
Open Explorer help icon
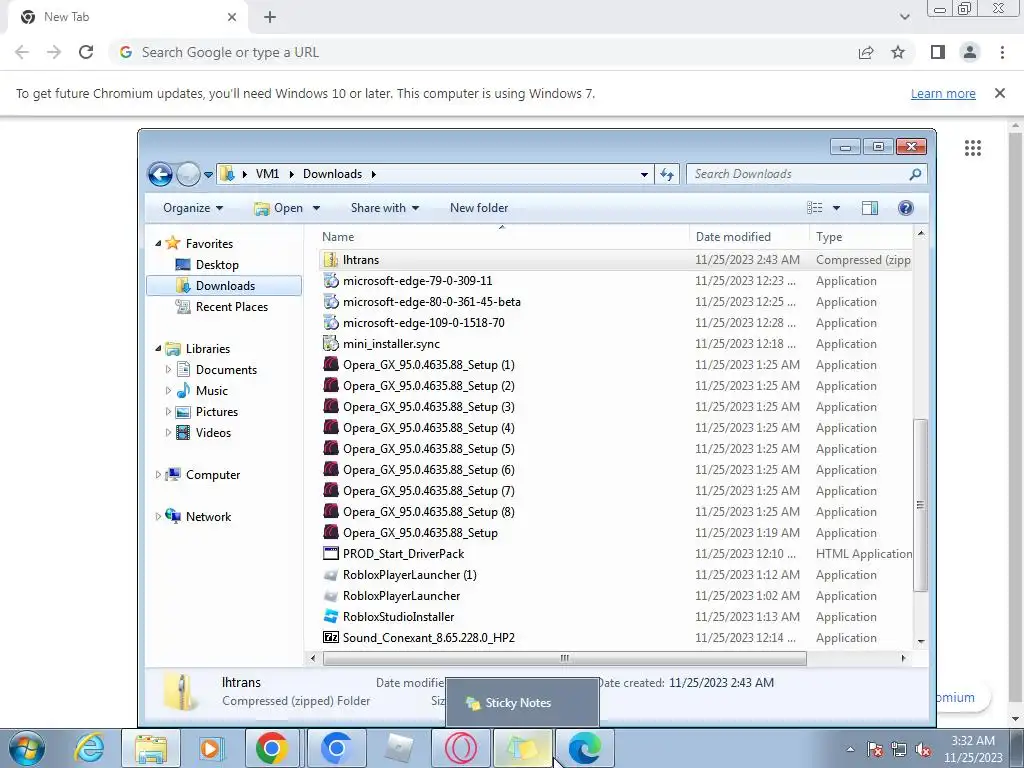906,208
